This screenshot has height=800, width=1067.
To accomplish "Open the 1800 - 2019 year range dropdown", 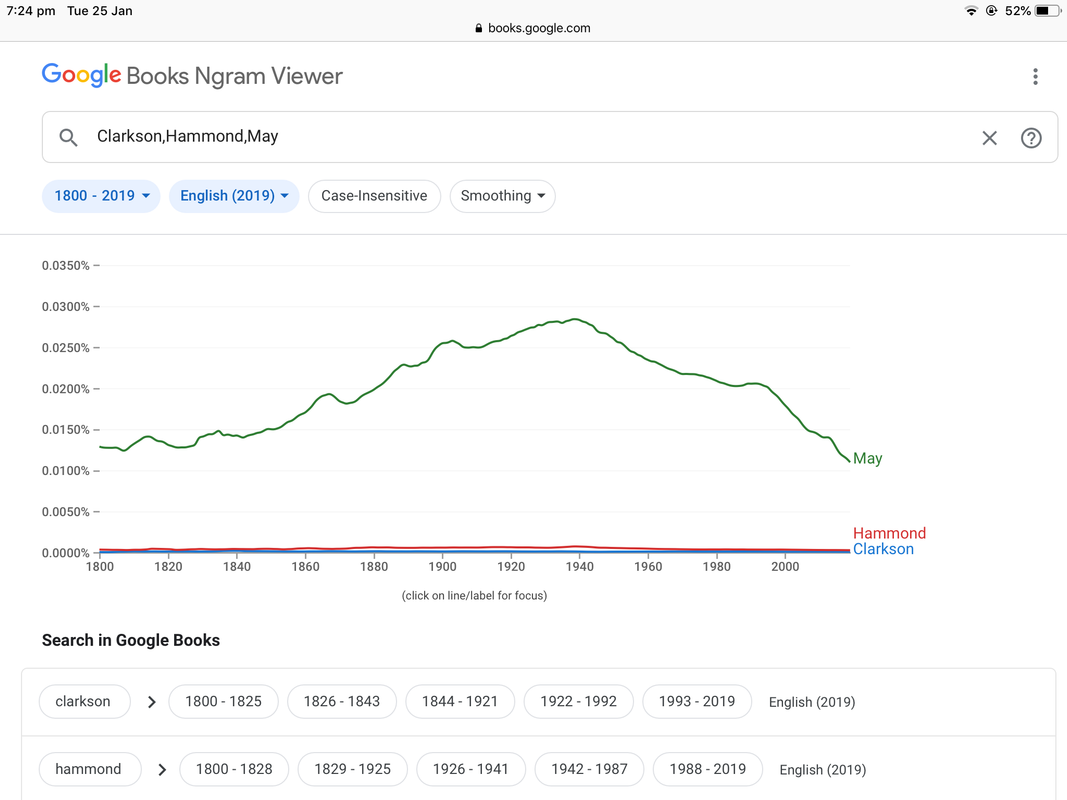I will click(101, 196).
